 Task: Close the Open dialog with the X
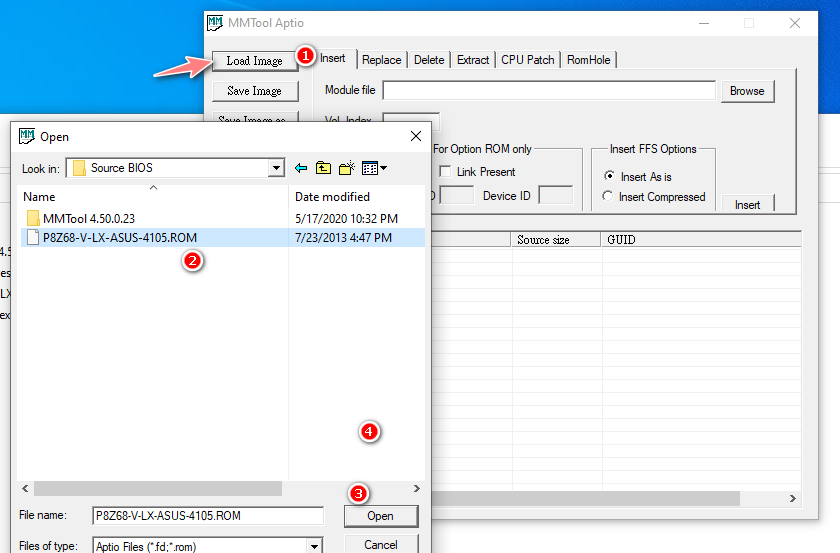[x=416, y=136]
